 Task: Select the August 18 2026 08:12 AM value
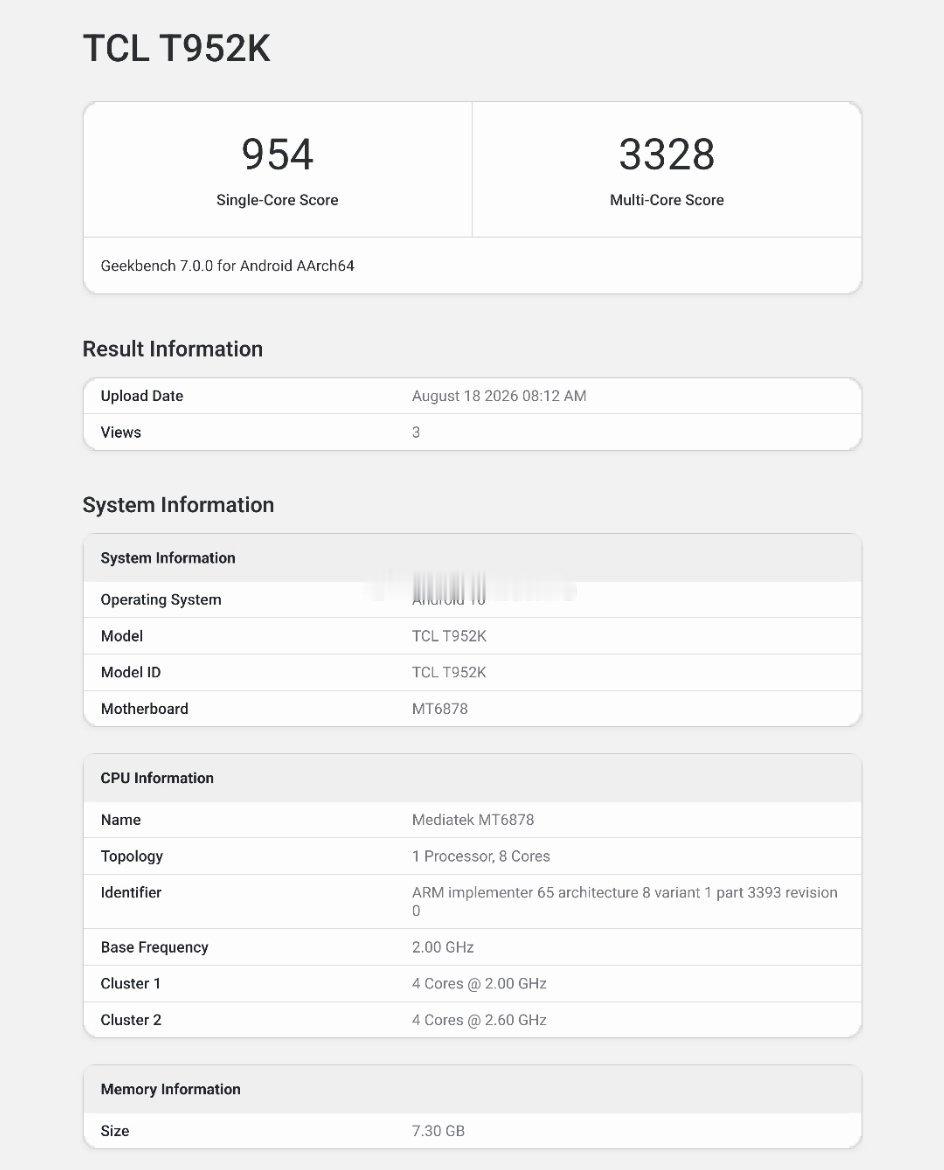pyautogui.click(x=499, y=396)
